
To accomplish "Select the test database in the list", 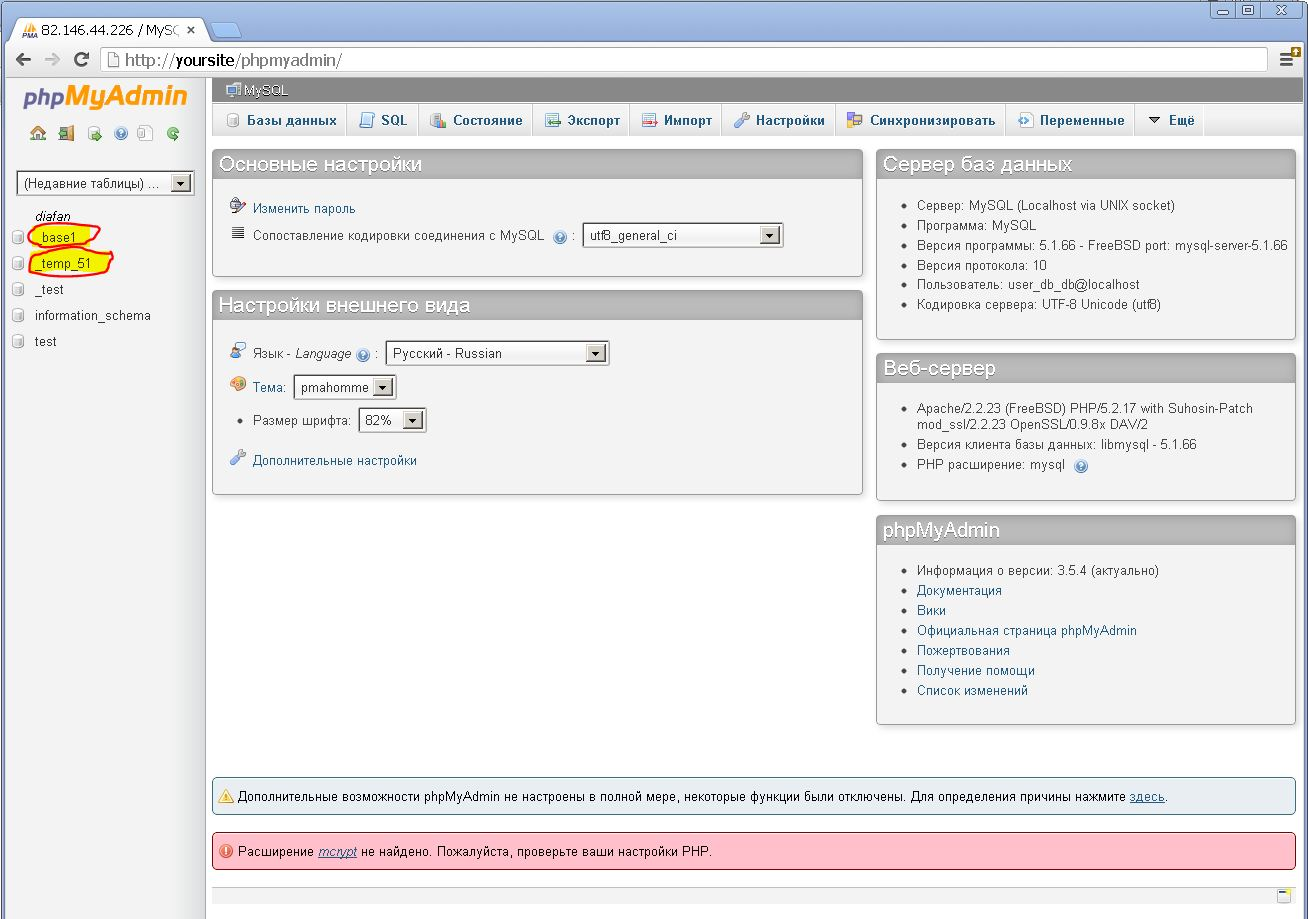I will pyautogui.click(x=46, y=342).
